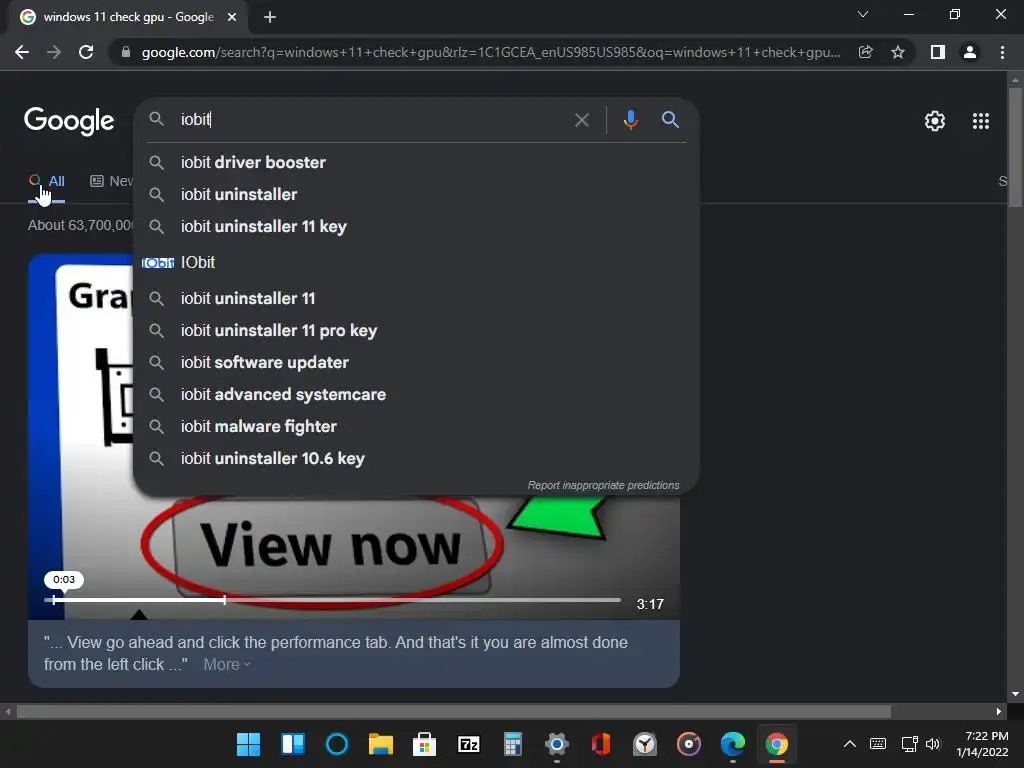Open Microsoft Store from taskbar
The image size is (1024, 768).
(424, 744)
